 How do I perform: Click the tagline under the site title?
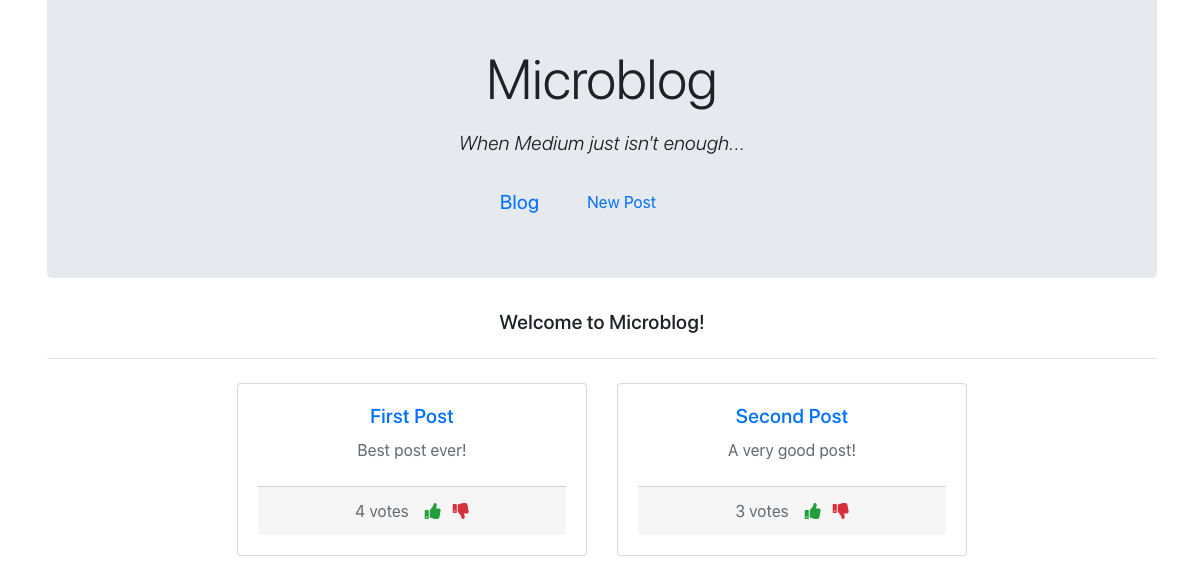(601, 143)
